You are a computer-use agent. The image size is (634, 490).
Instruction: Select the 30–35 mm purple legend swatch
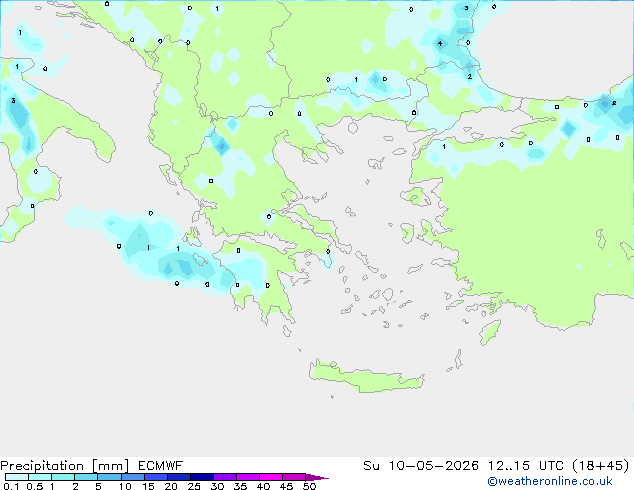(225, 477)
